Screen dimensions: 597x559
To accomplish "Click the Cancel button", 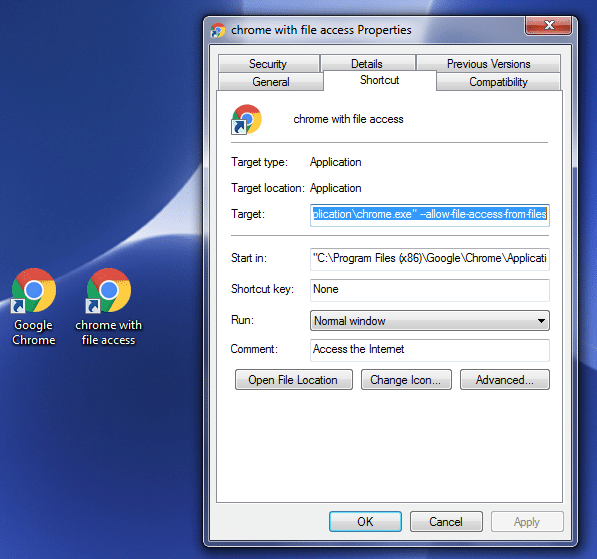I will pos(446,521).
